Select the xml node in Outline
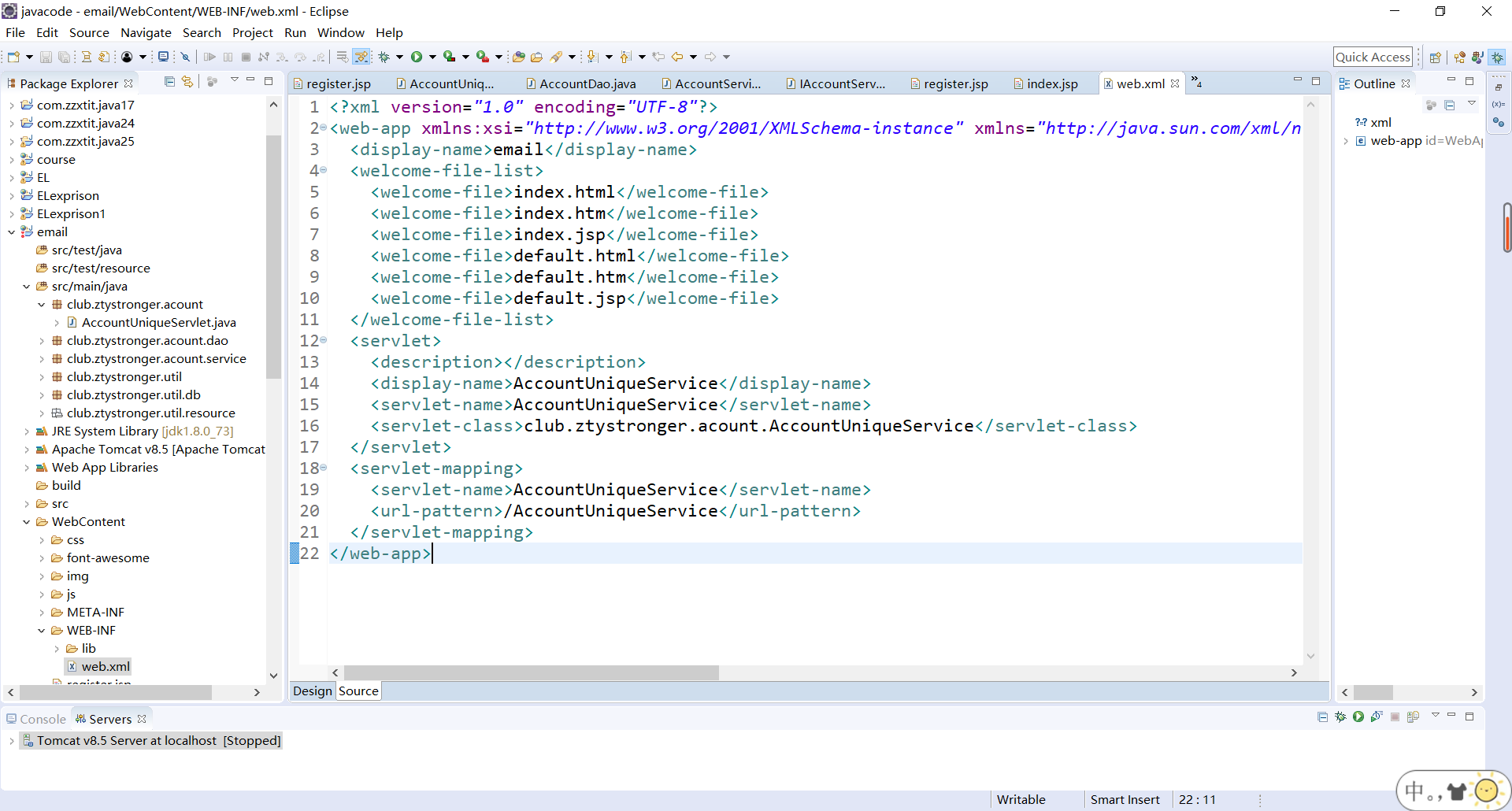Viewport: 1512px width, 811px height. coord(1373,123)
